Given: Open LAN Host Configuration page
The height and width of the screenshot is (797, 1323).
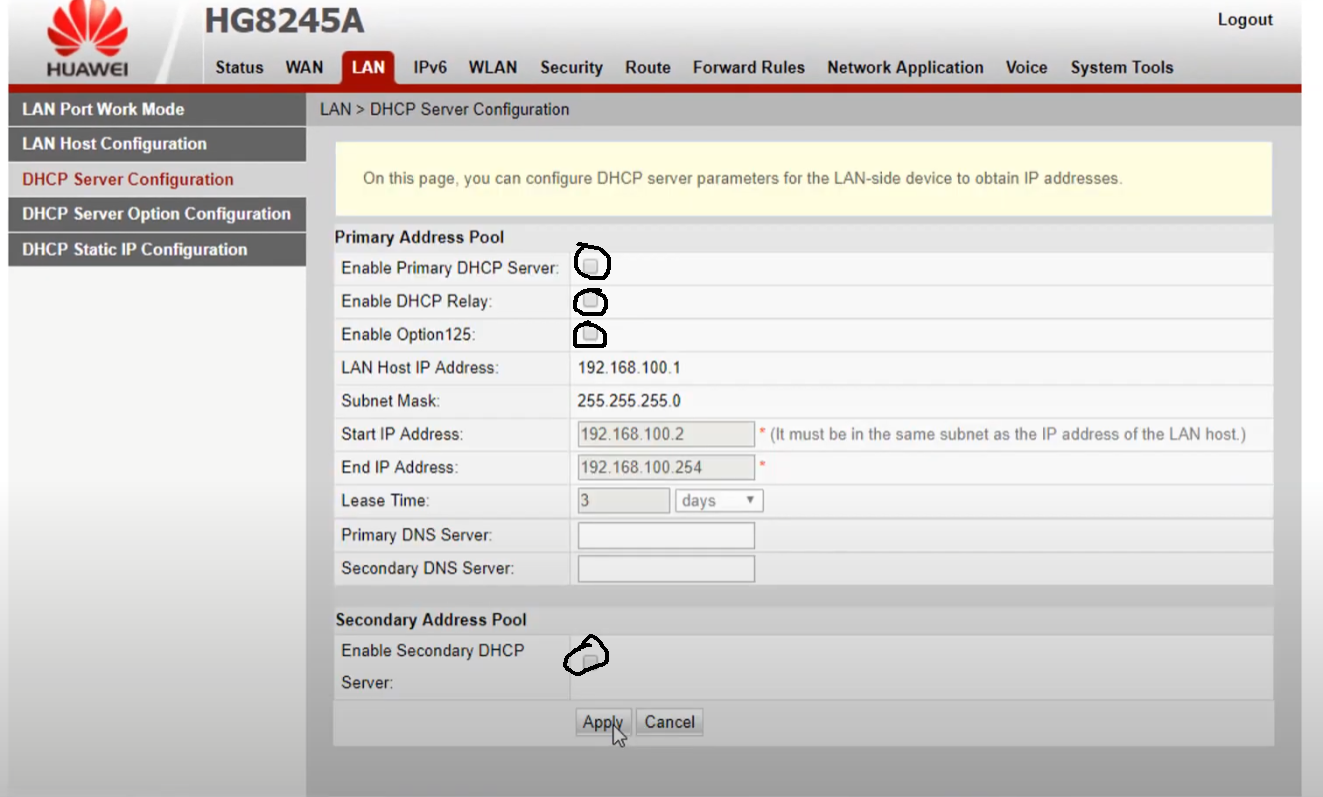Looking at the screenshot, I should click(x=157, y=144).
